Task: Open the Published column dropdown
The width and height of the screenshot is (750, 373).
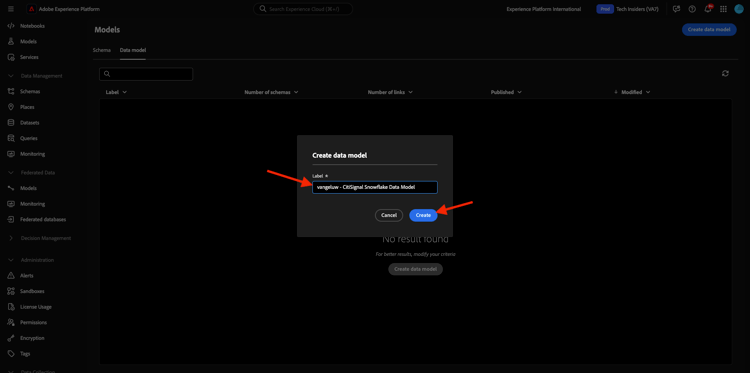Action: pos(506,92)
